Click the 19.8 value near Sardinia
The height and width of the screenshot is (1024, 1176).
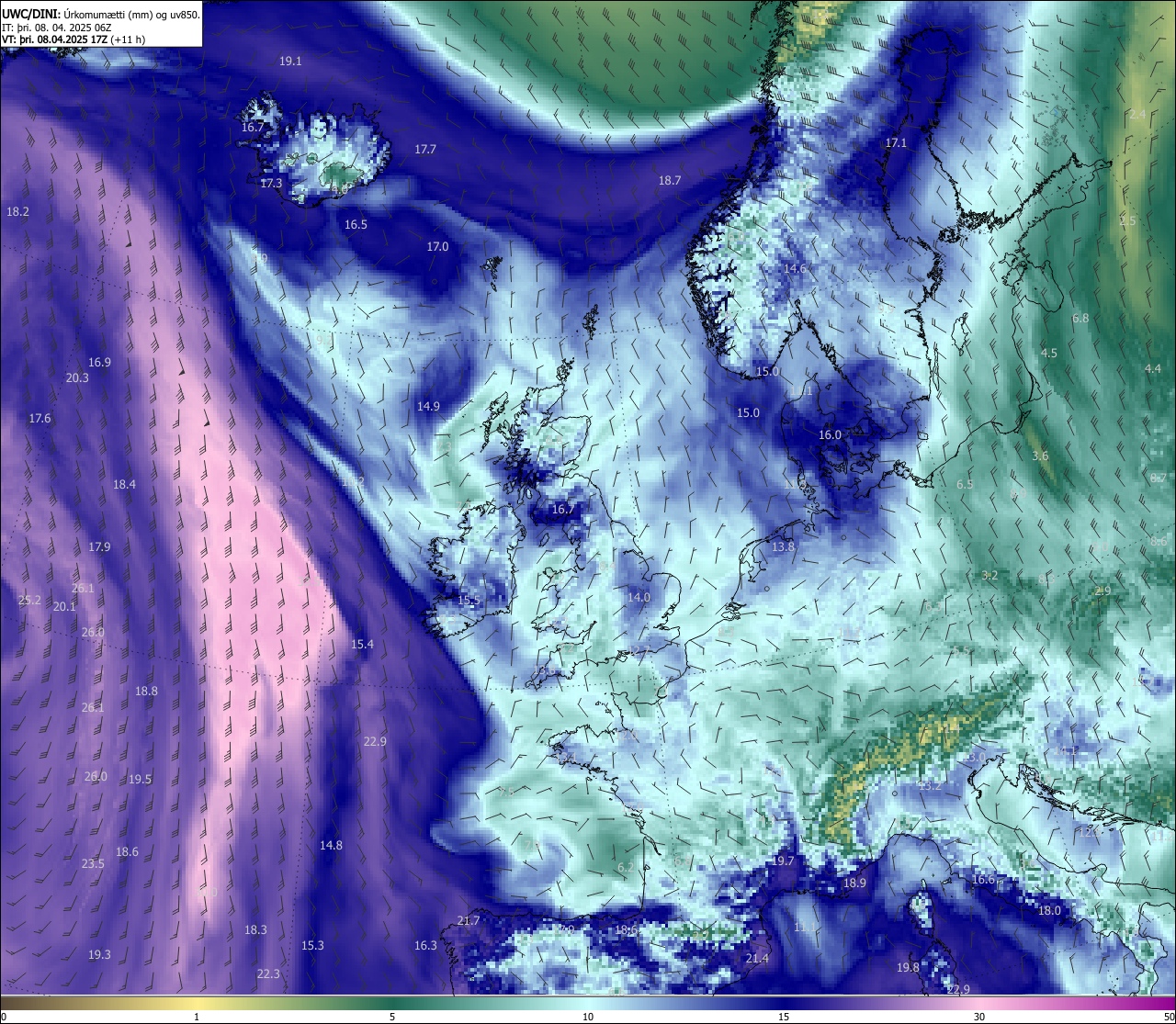coord(908,968)
